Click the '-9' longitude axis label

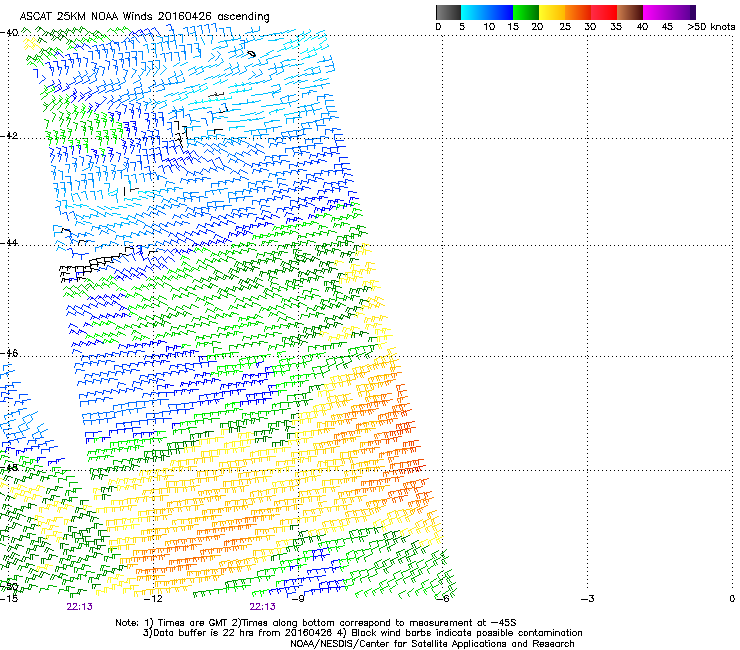[x=298, y=599]
